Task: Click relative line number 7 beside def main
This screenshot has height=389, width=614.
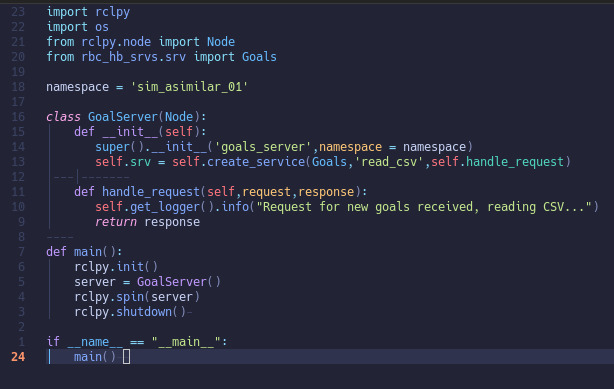Action: pyautogui.click(x=21, y=252)
